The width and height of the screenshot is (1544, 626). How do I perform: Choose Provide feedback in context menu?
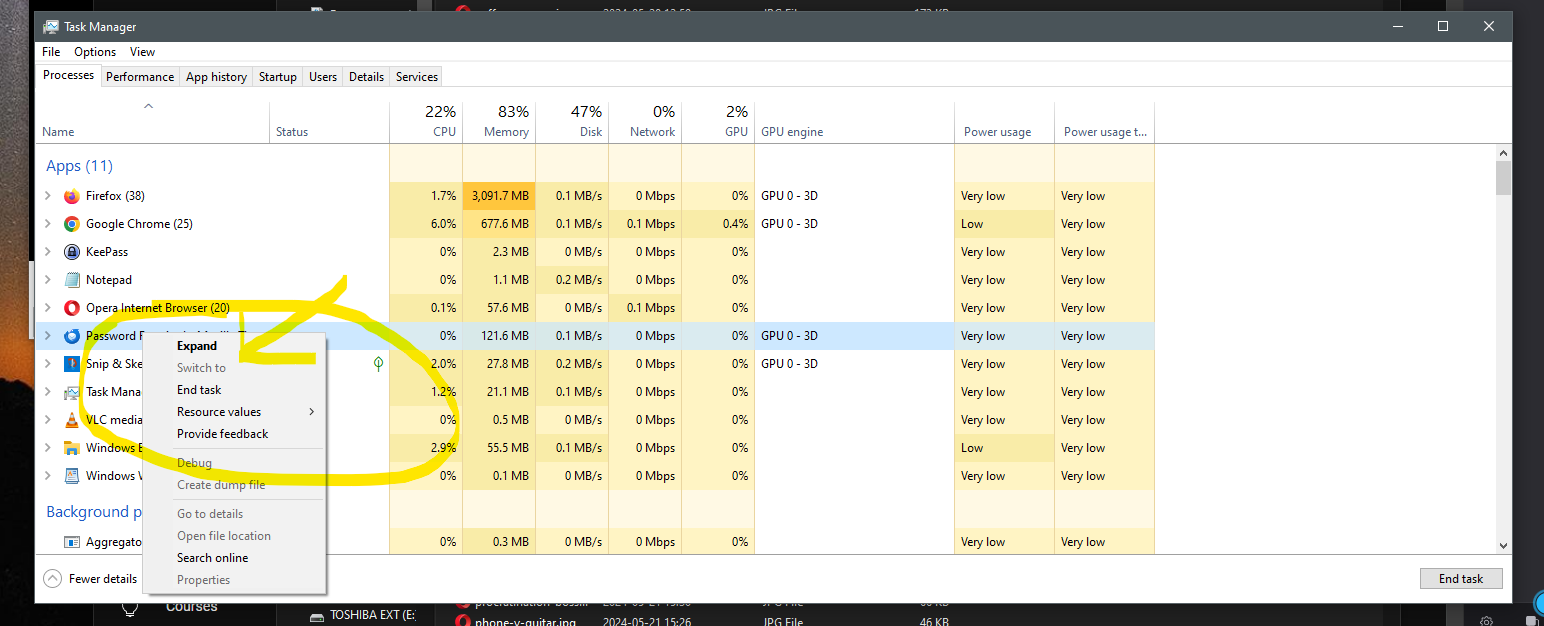tap(235, 434)
